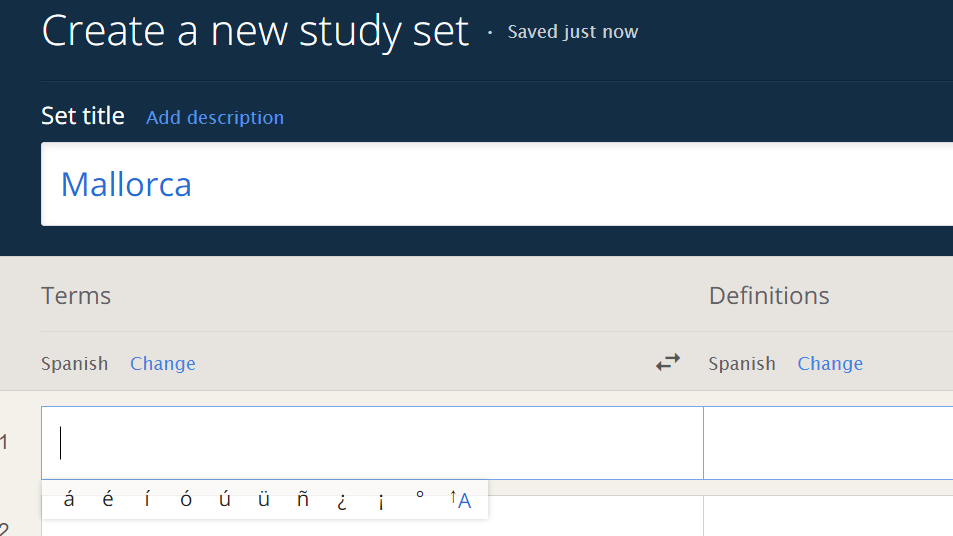Insert the ñ character
953x536 pixels.
tap(303, 500)
